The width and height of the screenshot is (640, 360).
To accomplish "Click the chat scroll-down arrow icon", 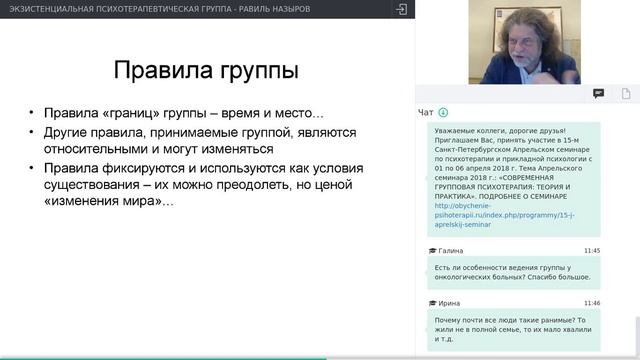I will 443,112.
